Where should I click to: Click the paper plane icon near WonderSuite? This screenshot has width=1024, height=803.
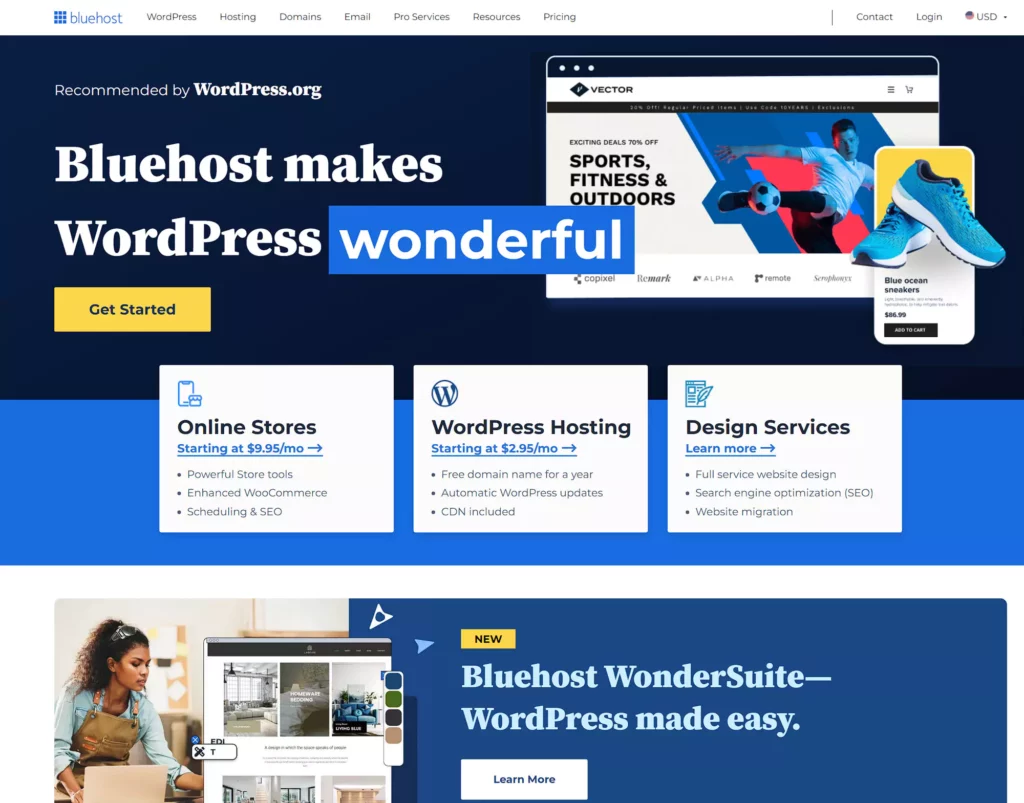tap(424, 646)
